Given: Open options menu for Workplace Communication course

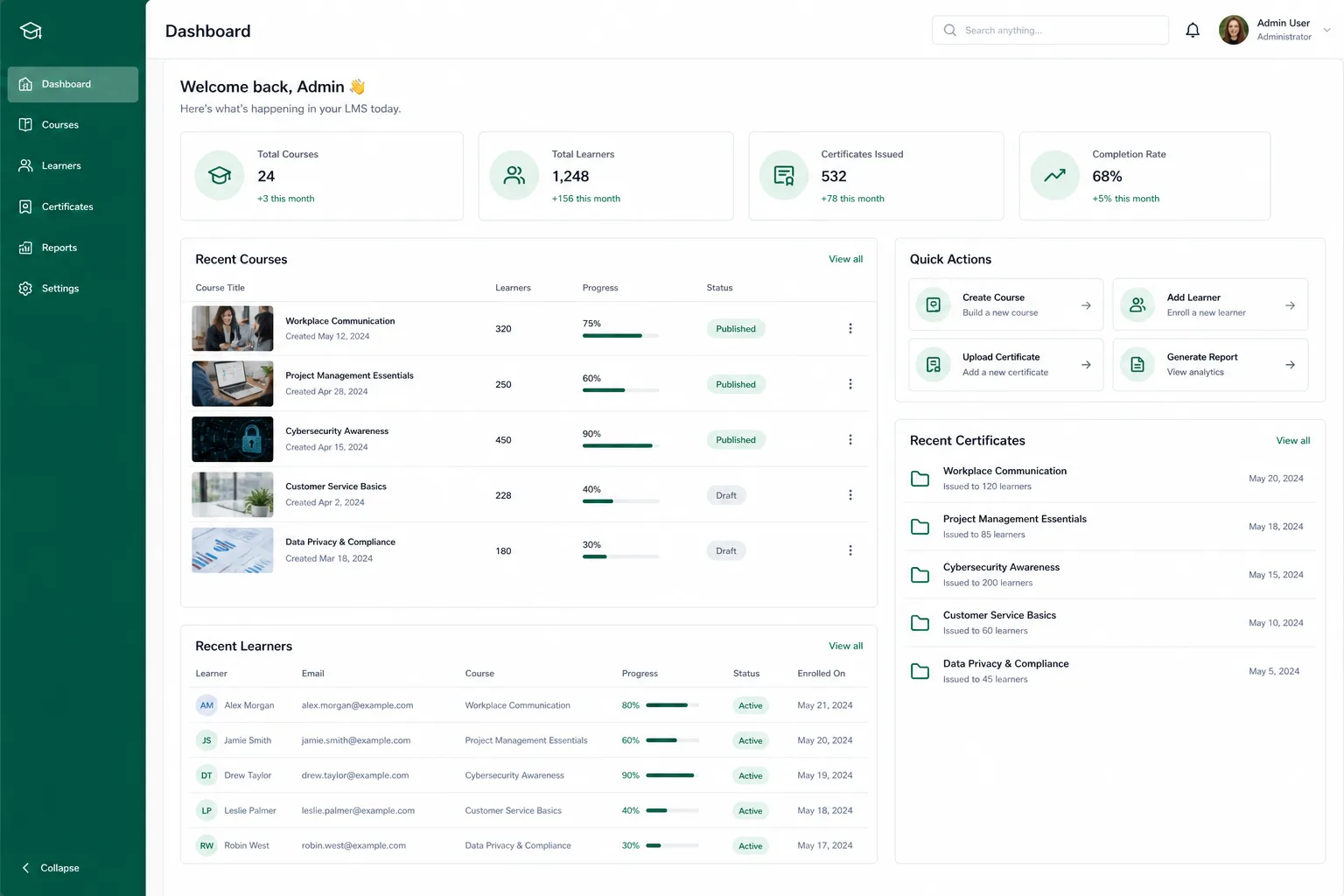Looking at the screenshot, I should pyautogui.click(x=850, y=329).
